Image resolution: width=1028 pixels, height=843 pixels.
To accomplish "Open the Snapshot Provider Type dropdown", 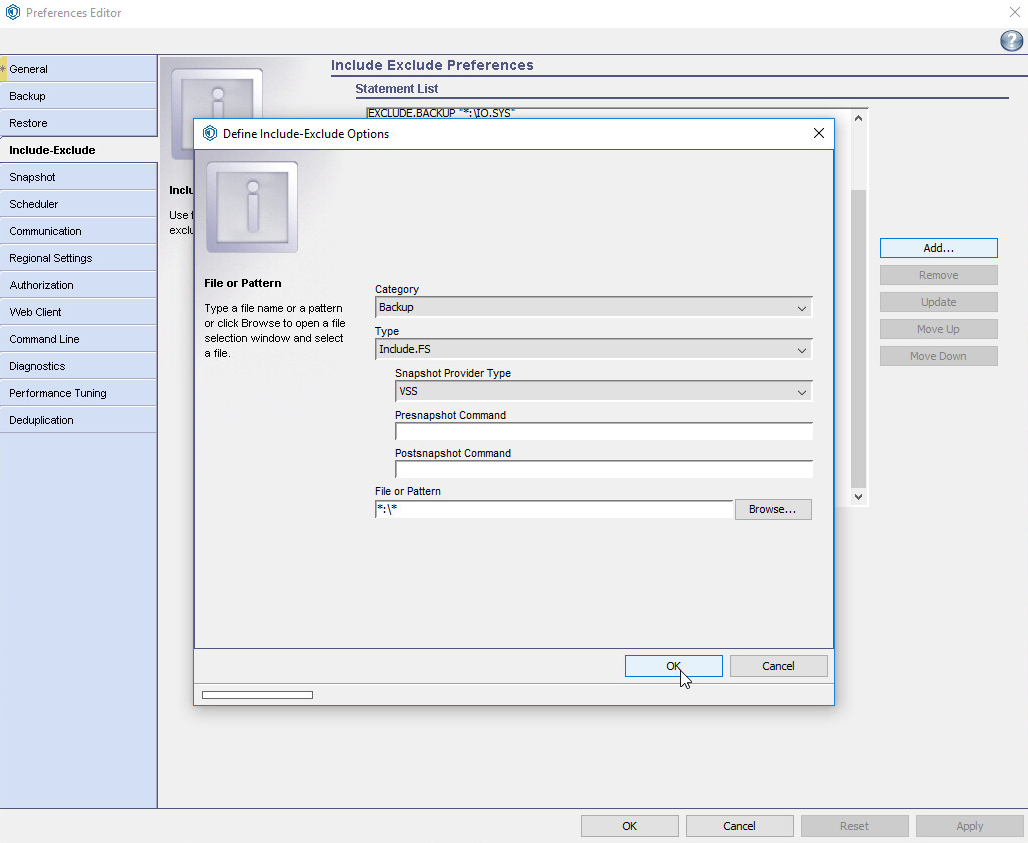I will pyautogui.click(x=603, y=392).
